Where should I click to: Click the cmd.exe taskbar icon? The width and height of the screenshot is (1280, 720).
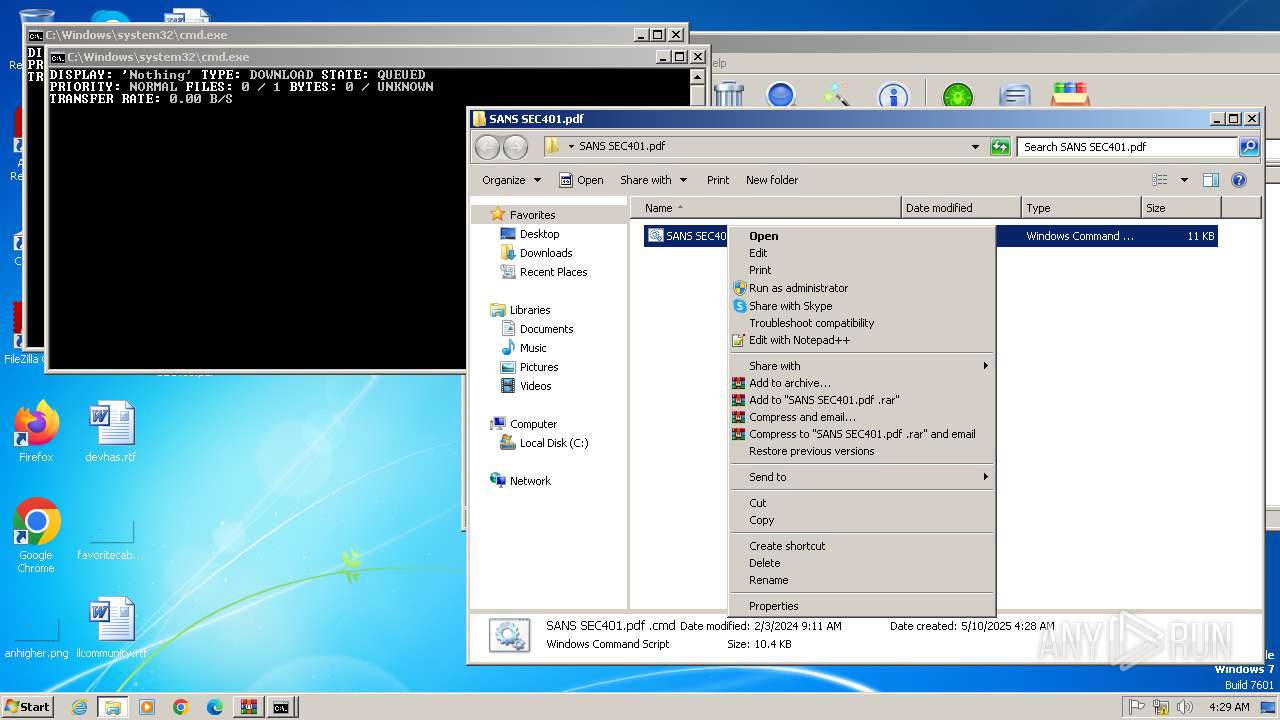point(282,707)
